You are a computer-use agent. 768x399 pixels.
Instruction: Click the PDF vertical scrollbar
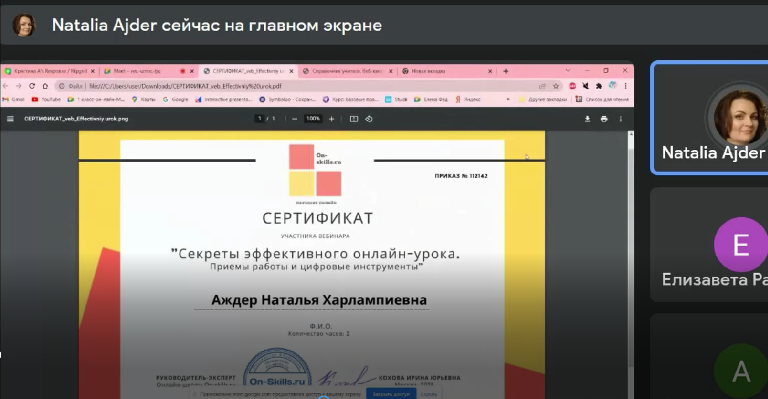click(x=631, y=264)
